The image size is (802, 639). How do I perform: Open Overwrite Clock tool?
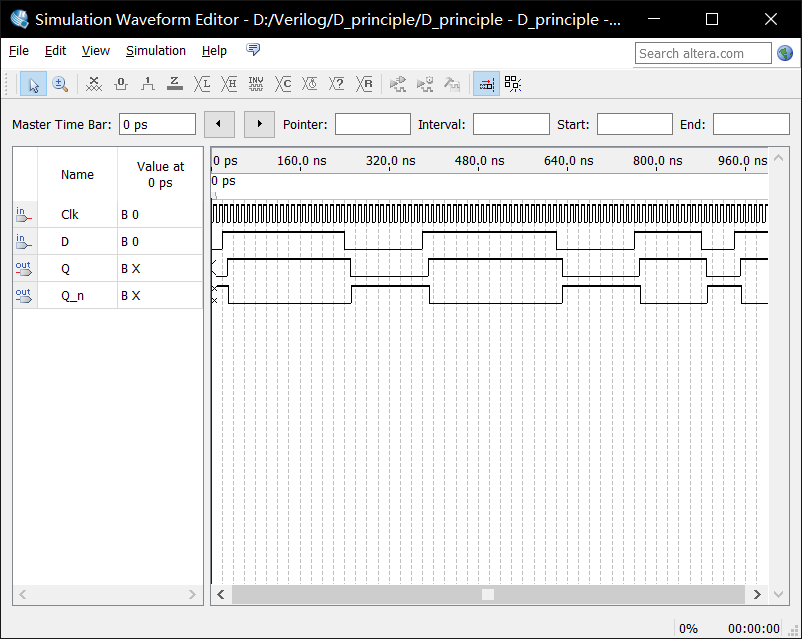point(309,84)
